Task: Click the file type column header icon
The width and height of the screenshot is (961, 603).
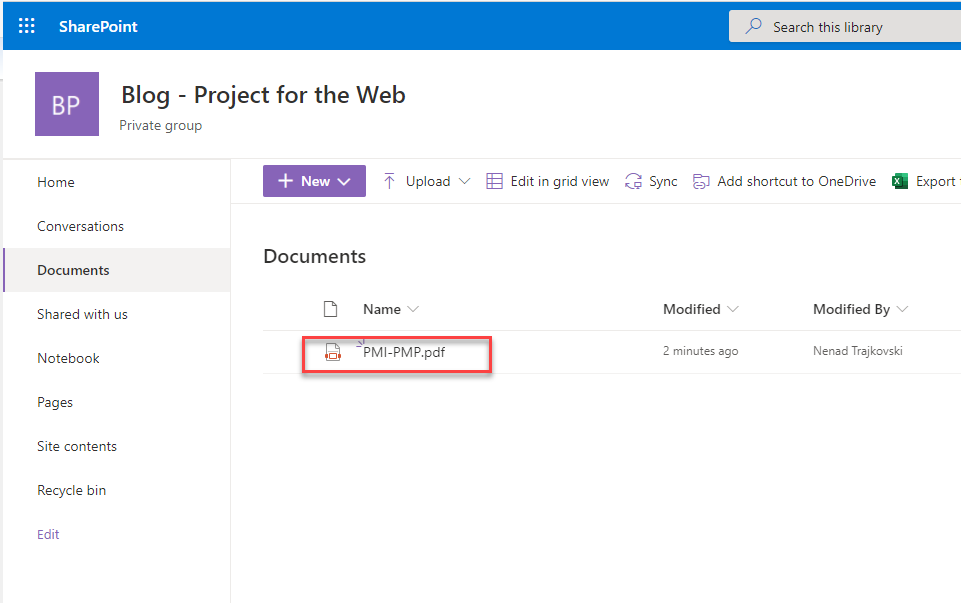Action: [331, 309]
